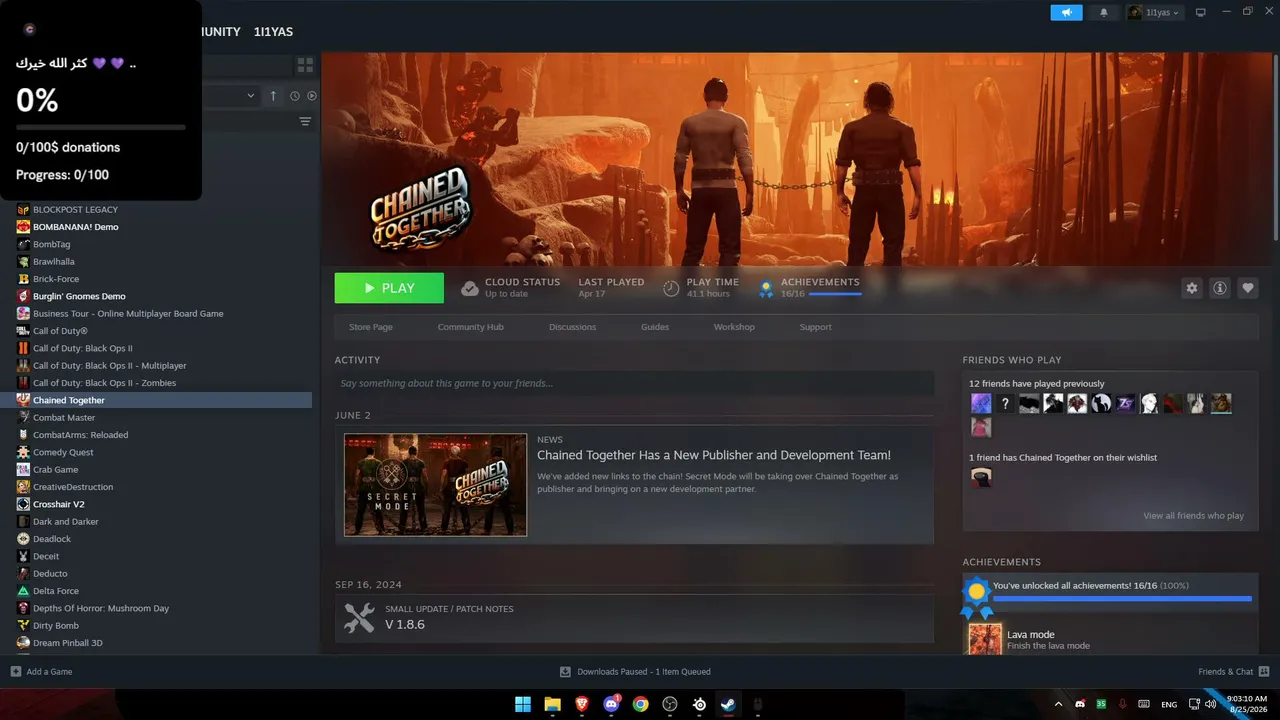Click the wishlist friend avatar

click(x=981, y=477)
